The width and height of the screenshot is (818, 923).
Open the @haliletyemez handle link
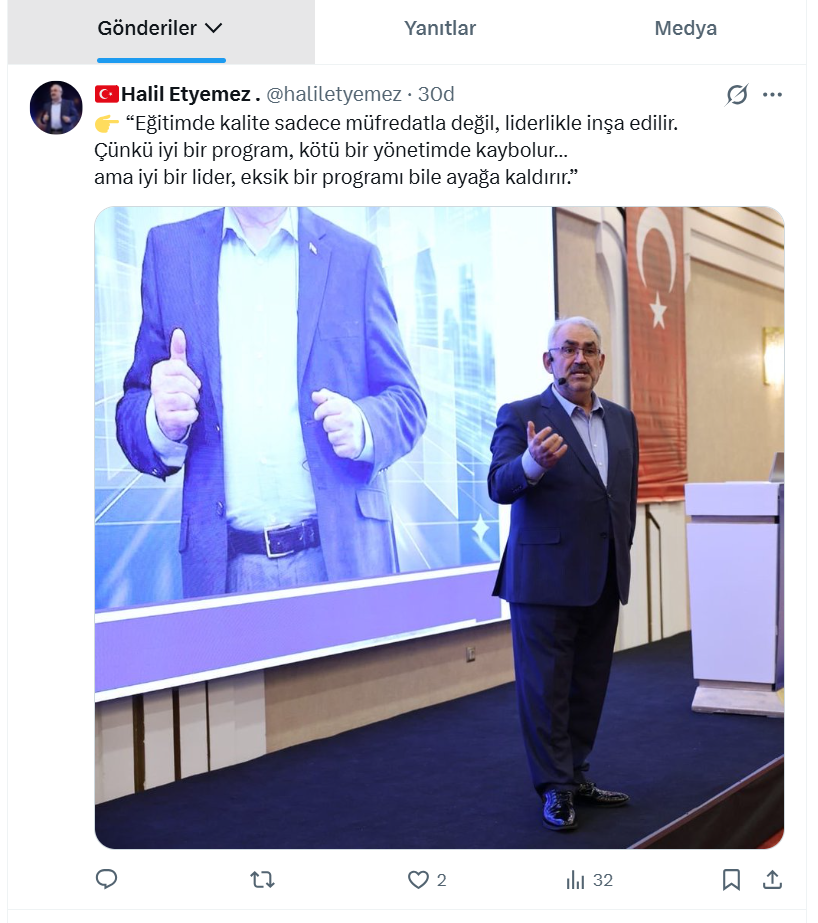[334, 94]
